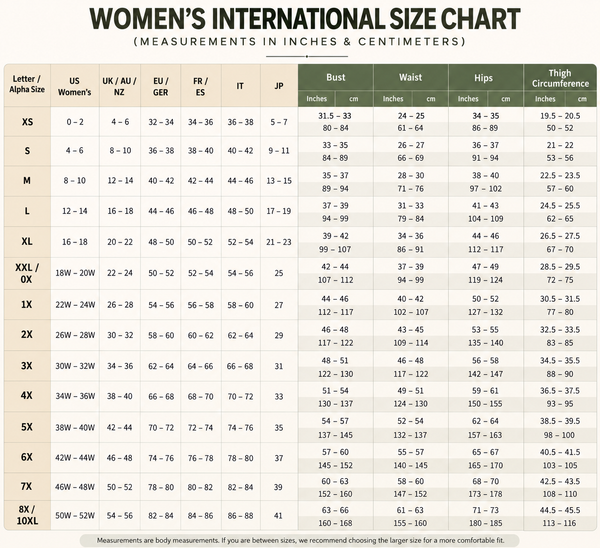Click Bust cm "99 – 107" for XL
Viewport: 600px width, 548px height.
[335, 250]
